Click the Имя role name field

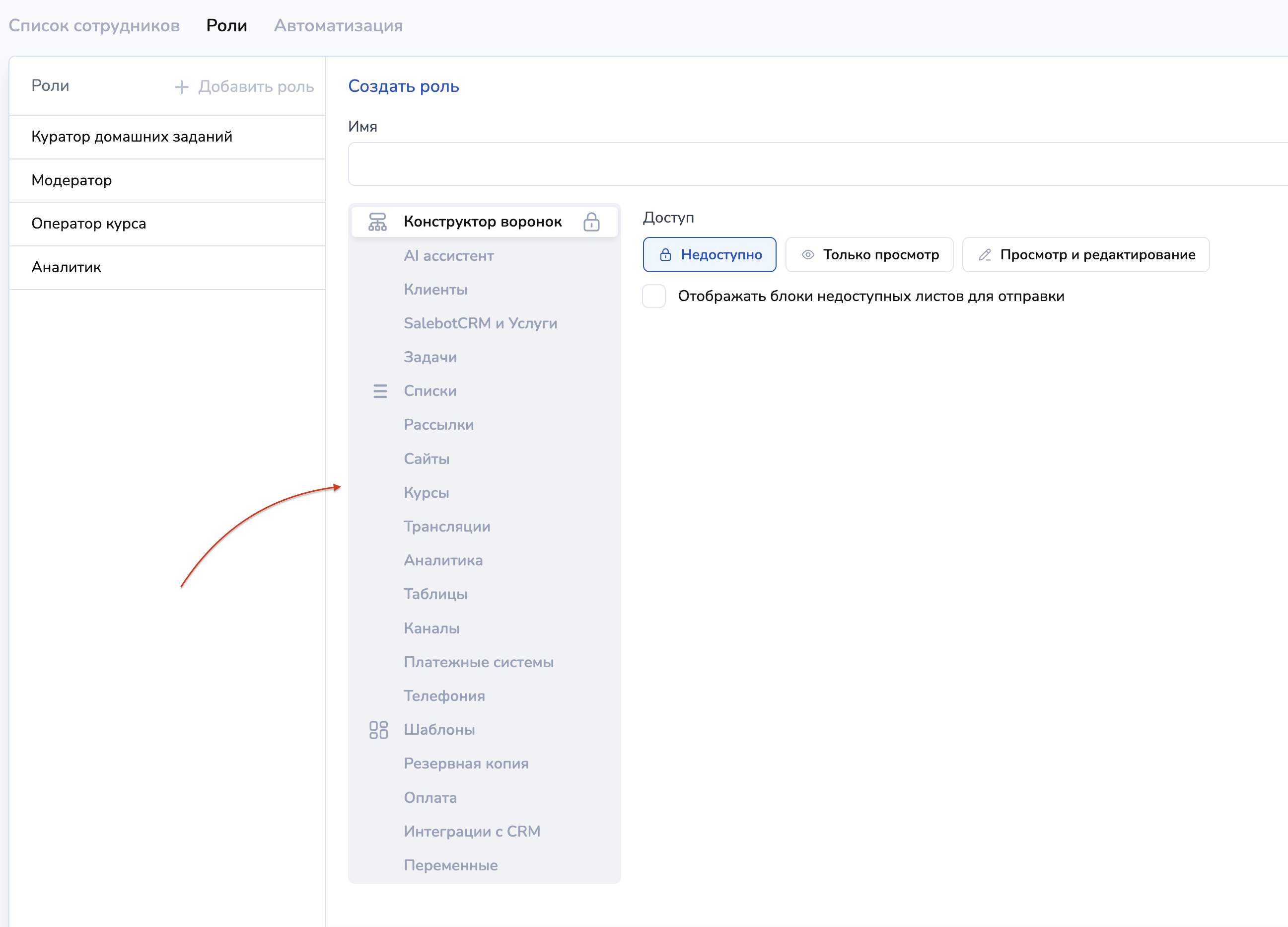coord(817,163)
